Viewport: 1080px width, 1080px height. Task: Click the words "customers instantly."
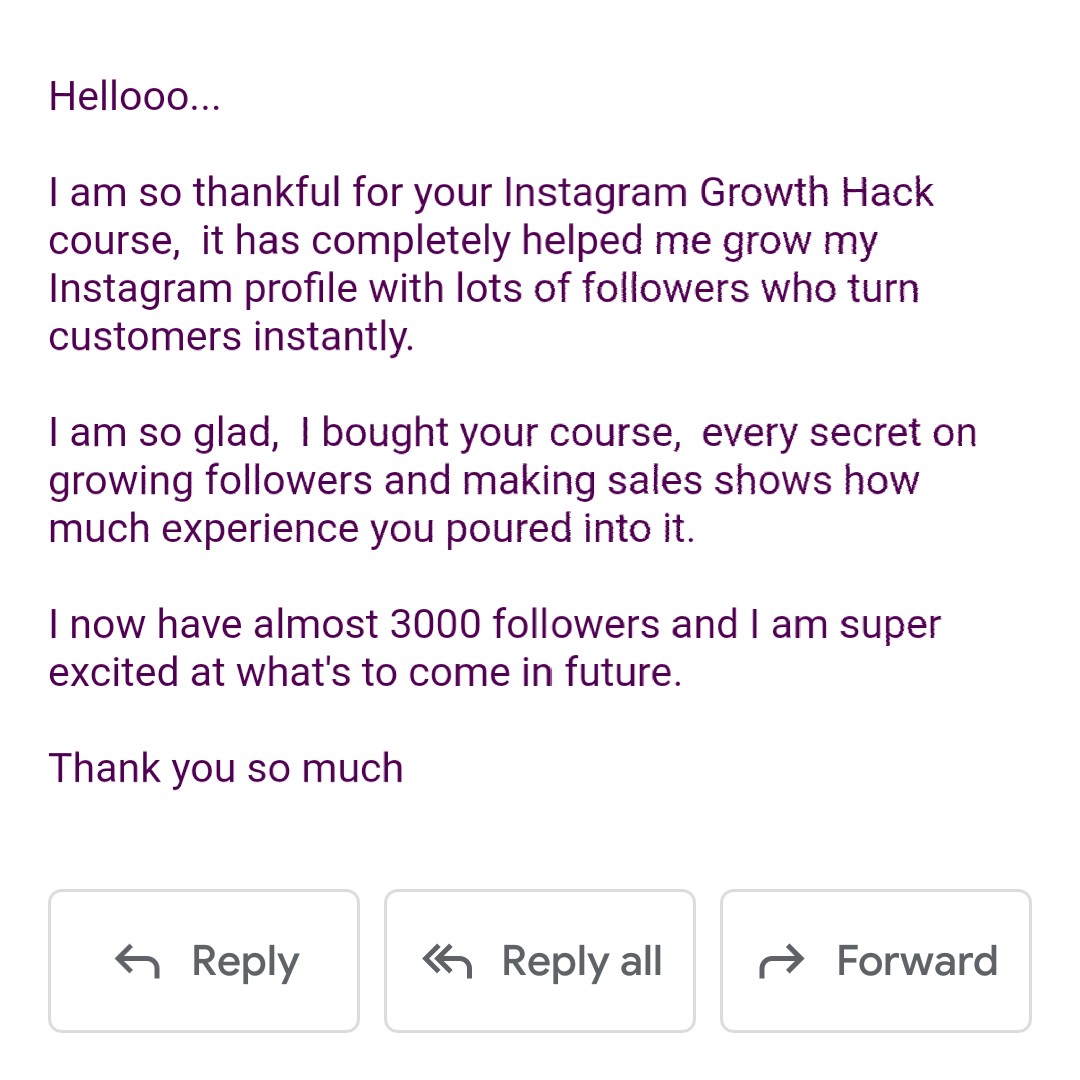coord(231,337)
